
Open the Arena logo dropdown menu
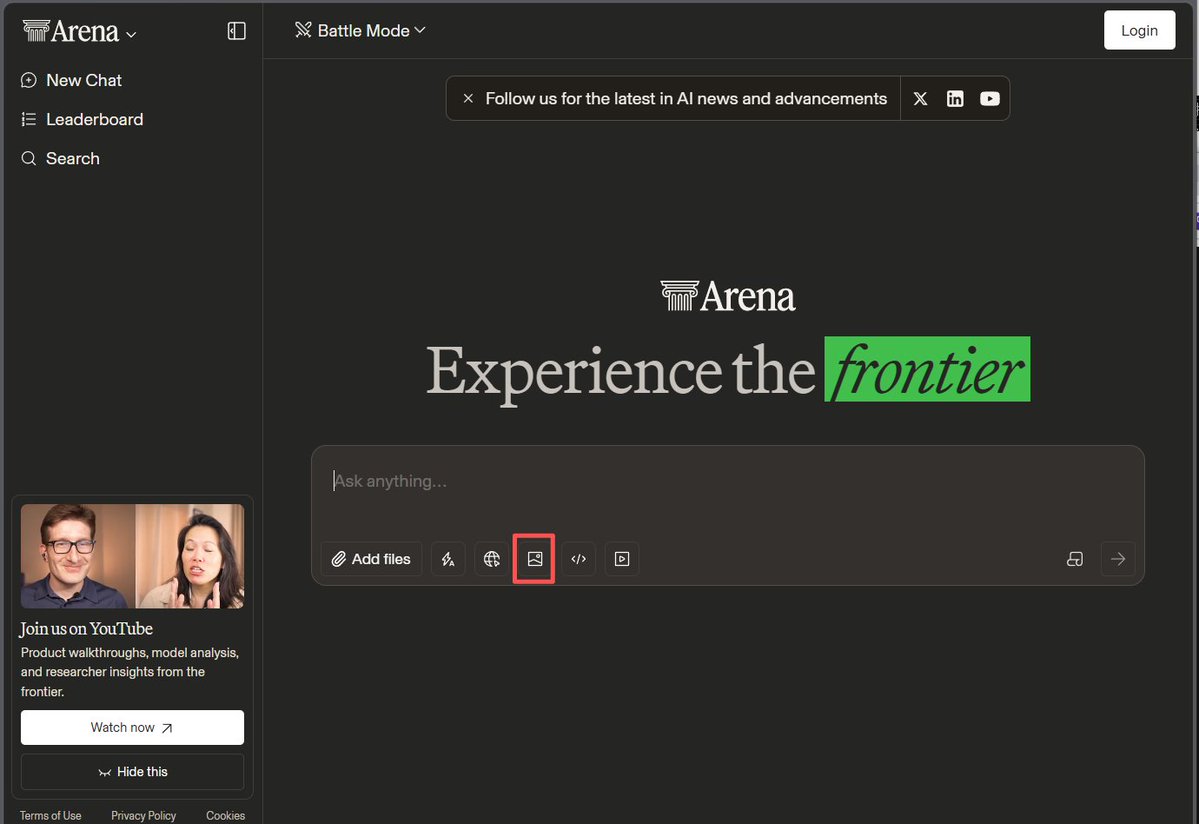[x=80, y=32]
